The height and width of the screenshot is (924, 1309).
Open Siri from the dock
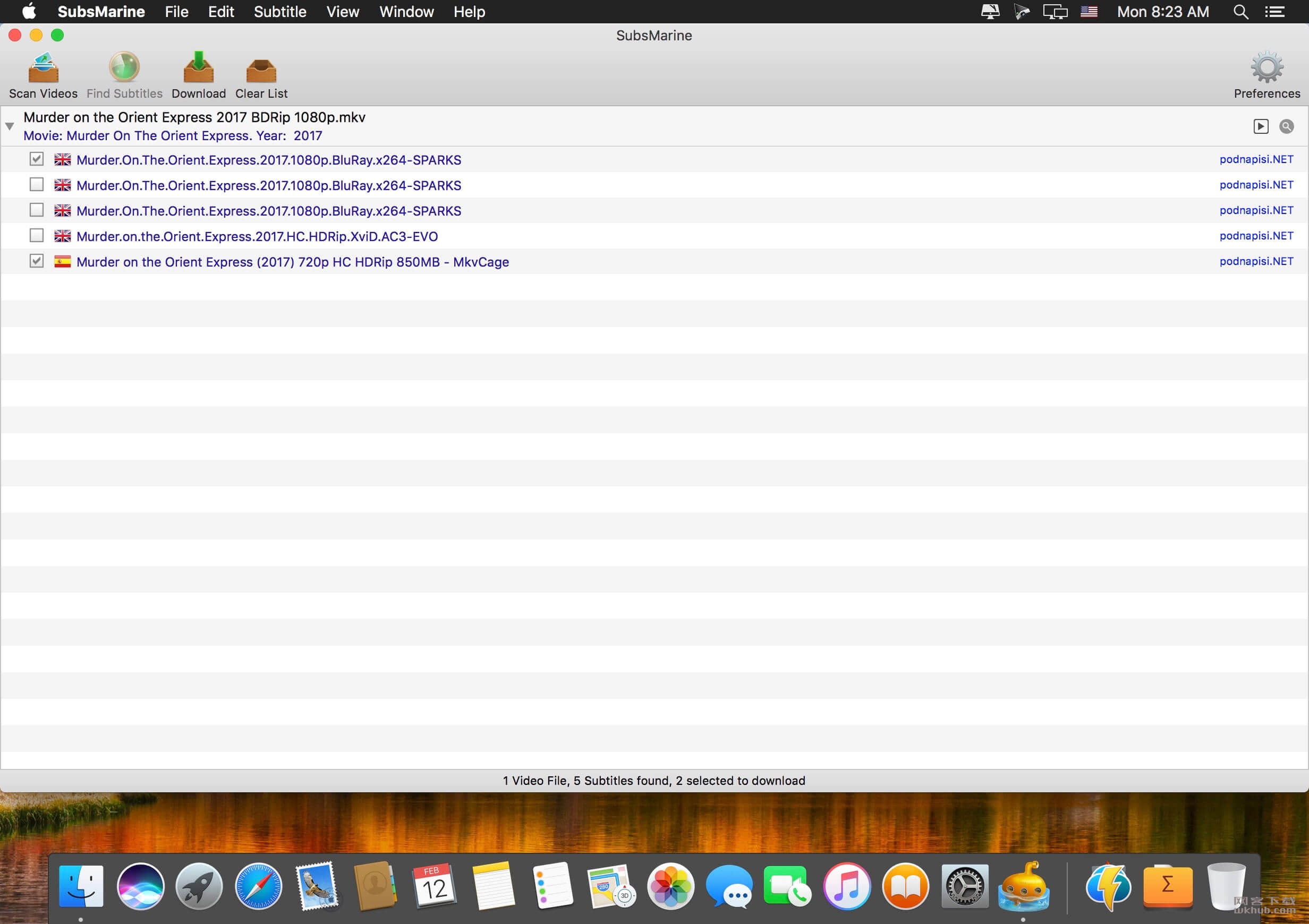point(140,886)
